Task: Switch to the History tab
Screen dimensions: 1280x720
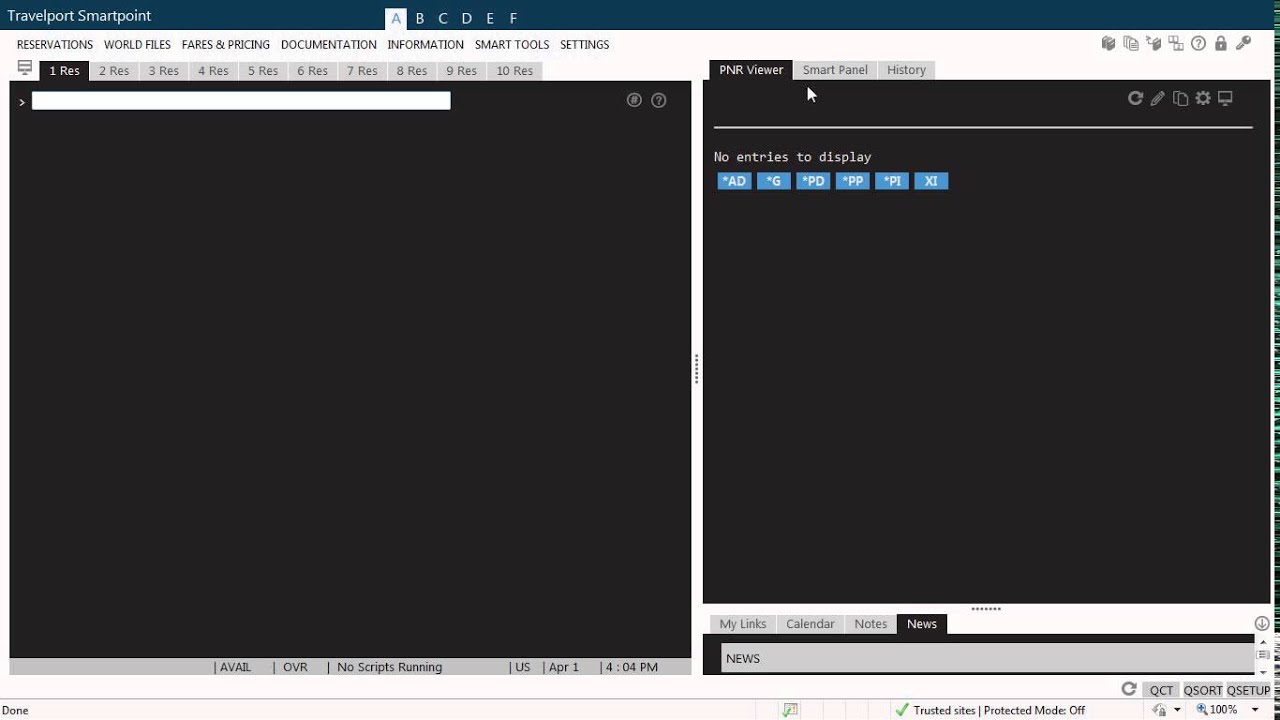Action: 906,70
